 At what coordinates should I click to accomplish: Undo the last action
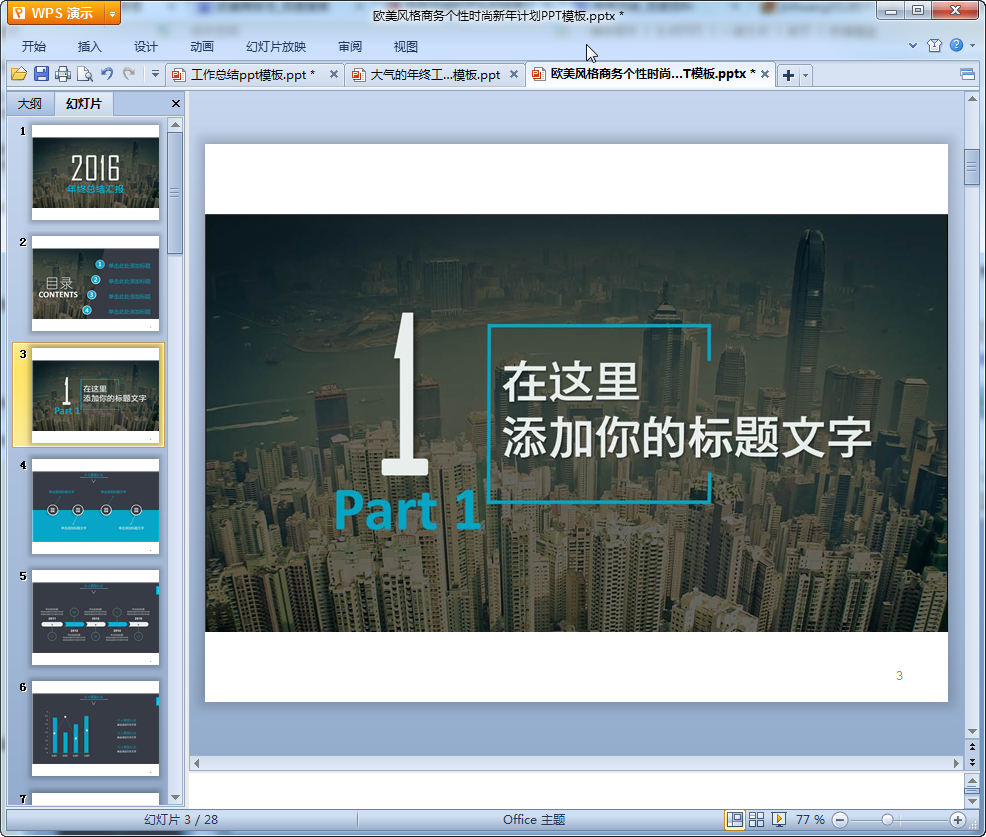coord(108,74)
